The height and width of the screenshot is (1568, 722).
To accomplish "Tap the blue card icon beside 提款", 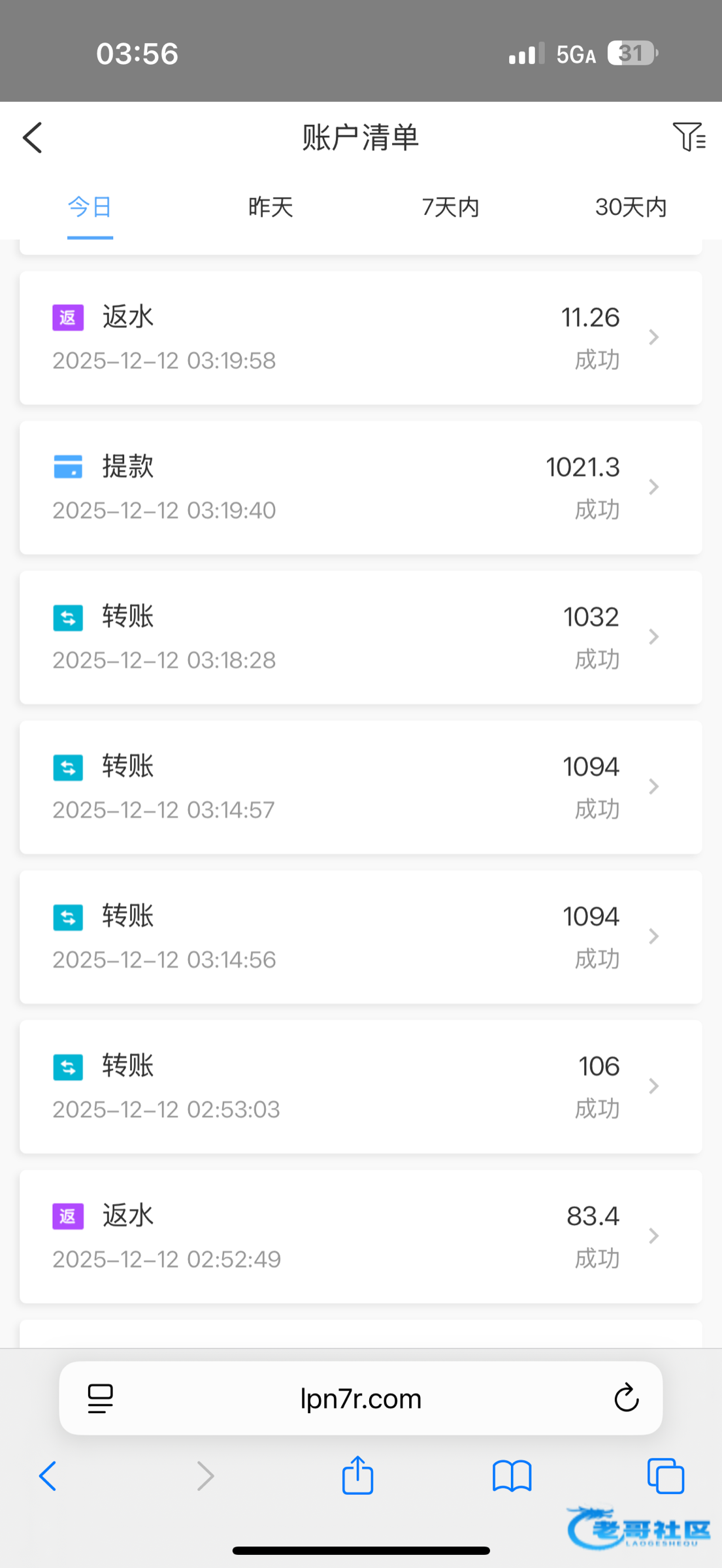I will tap(68, 467).
